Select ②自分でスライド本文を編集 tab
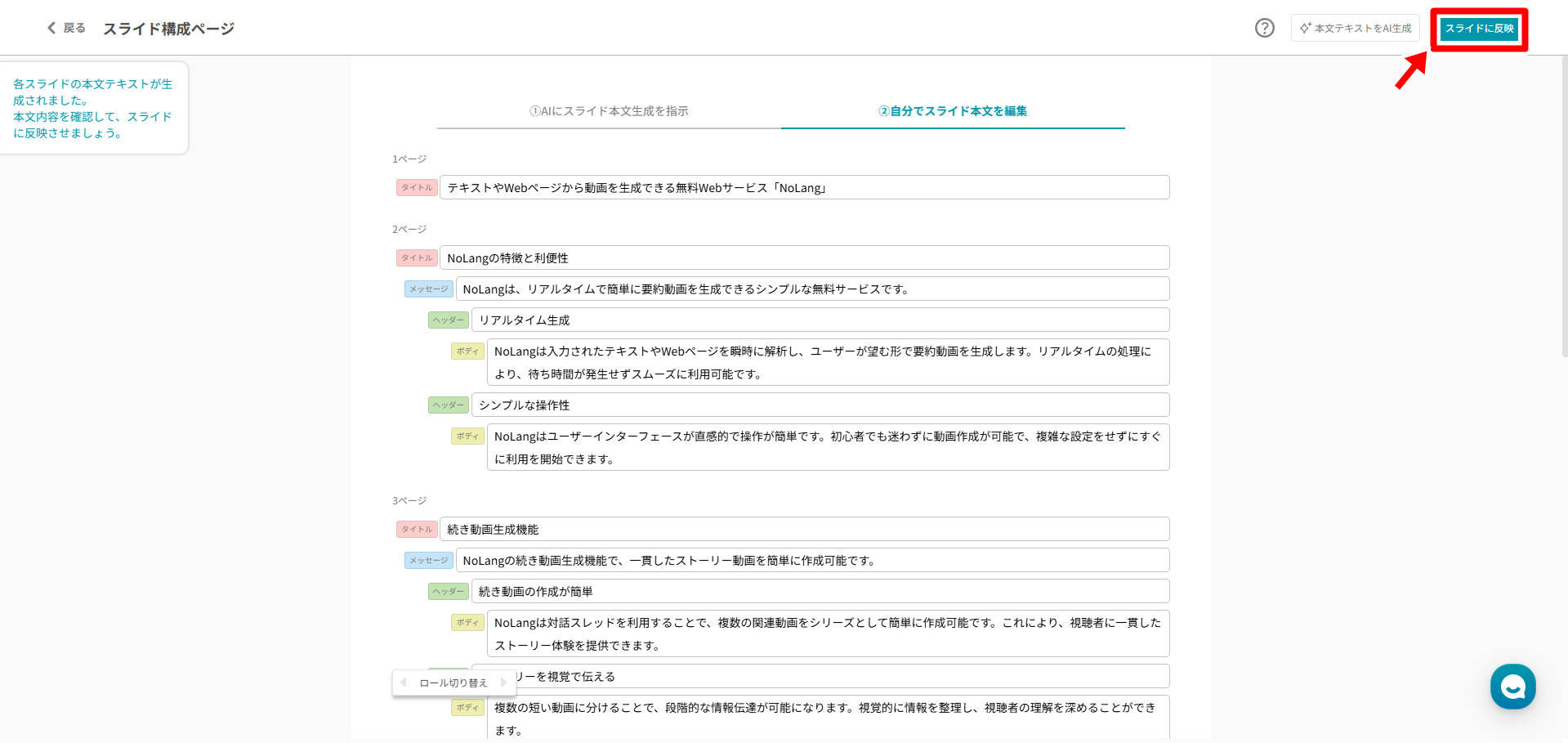The image size is (1568, 743). (x=953, y=111)
